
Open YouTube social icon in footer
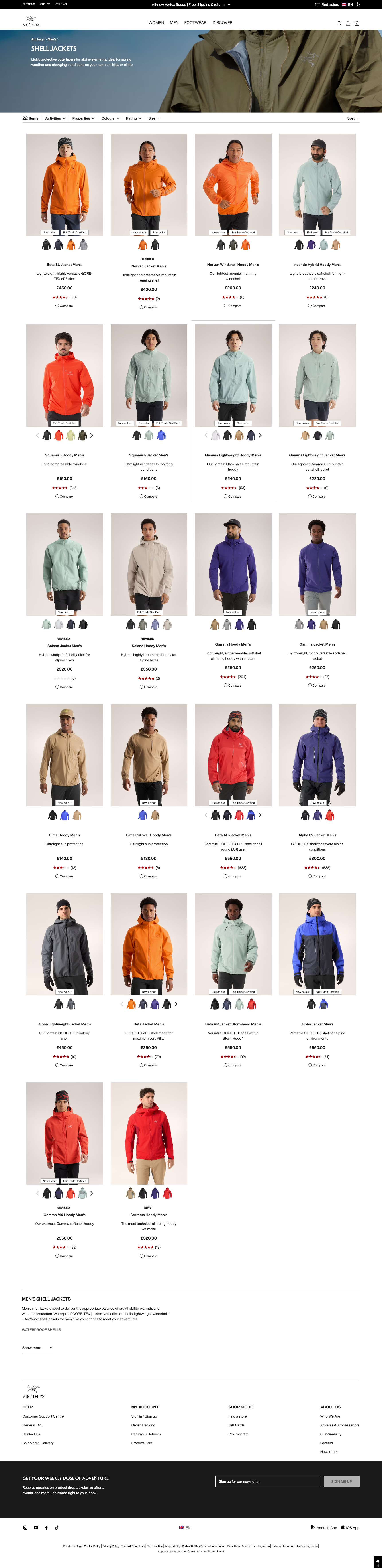click(x=36, y=1527)
